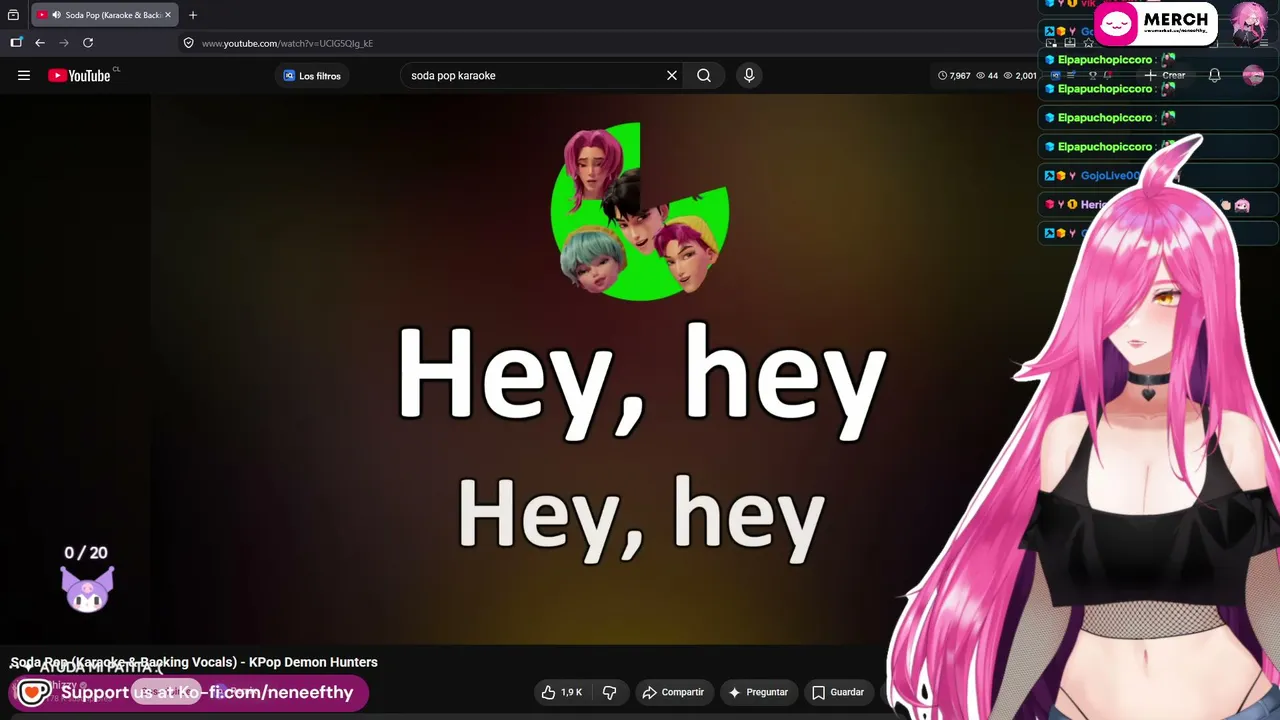Click the MERCH banner
This screenshot has width=1280, height=720.
[1155, 24]
